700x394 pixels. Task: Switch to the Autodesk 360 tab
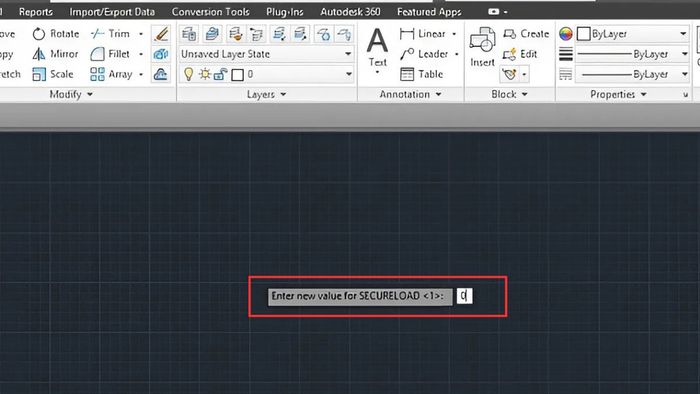coord(350,12)
